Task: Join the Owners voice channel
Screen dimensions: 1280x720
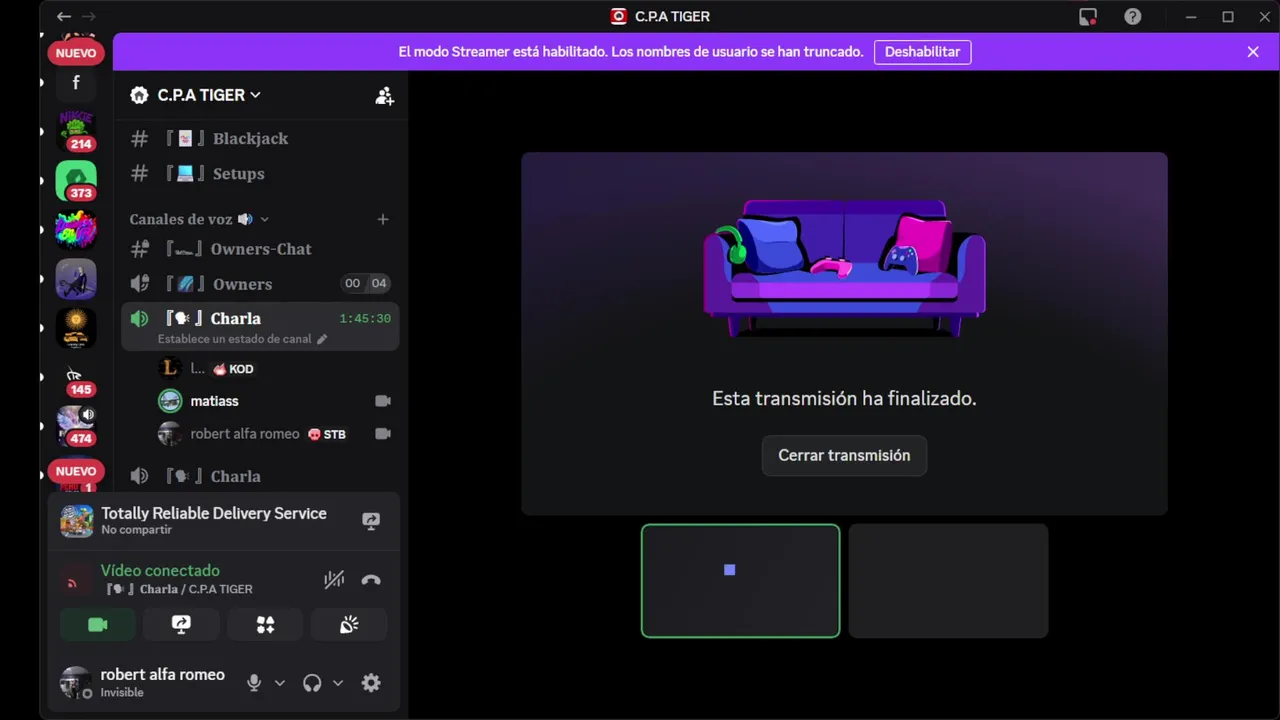Action: click(260, 284)
